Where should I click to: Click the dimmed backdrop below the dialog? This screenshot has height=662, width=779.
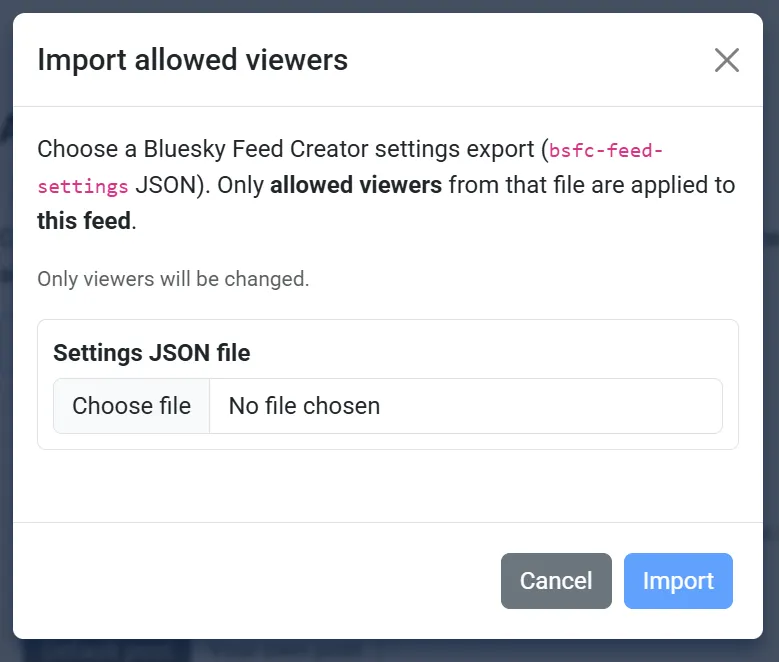coord(390,651)
